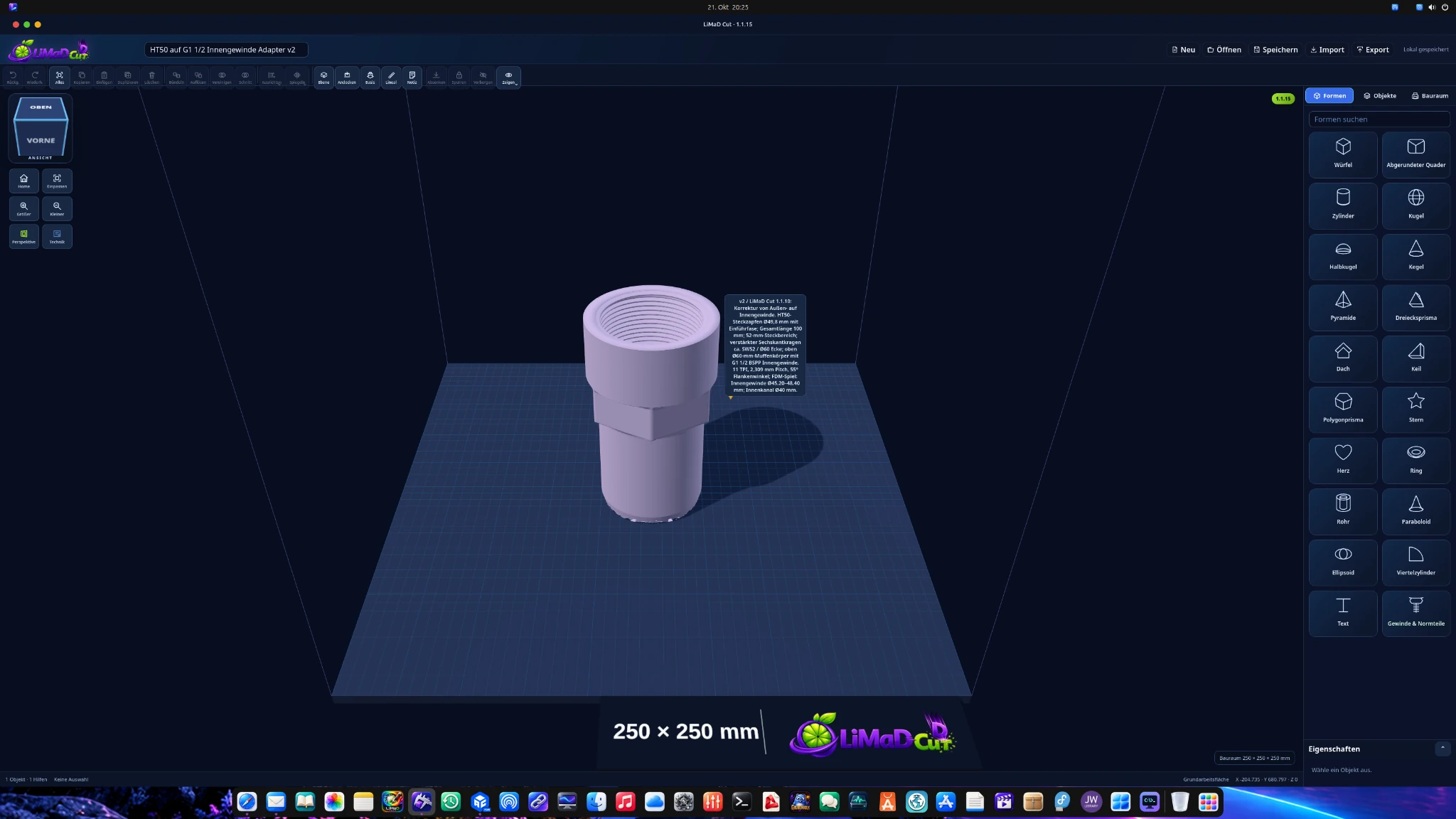Add a Halbkugel shape

point(1343,257)
